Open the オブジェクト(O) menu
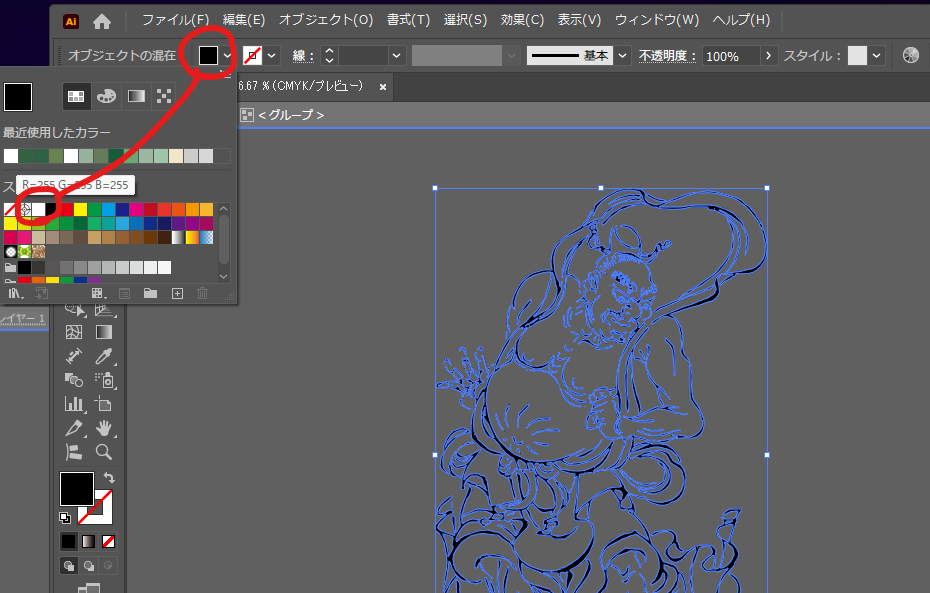 326,20
